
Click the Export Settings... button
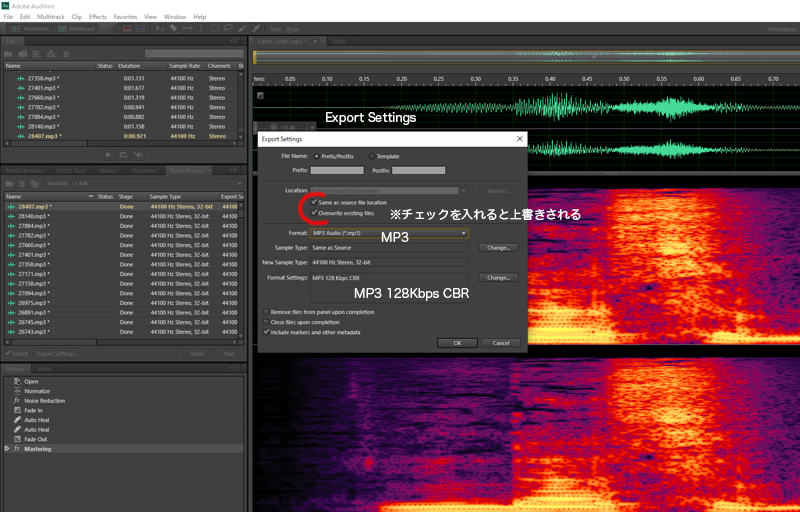[58, 353]
